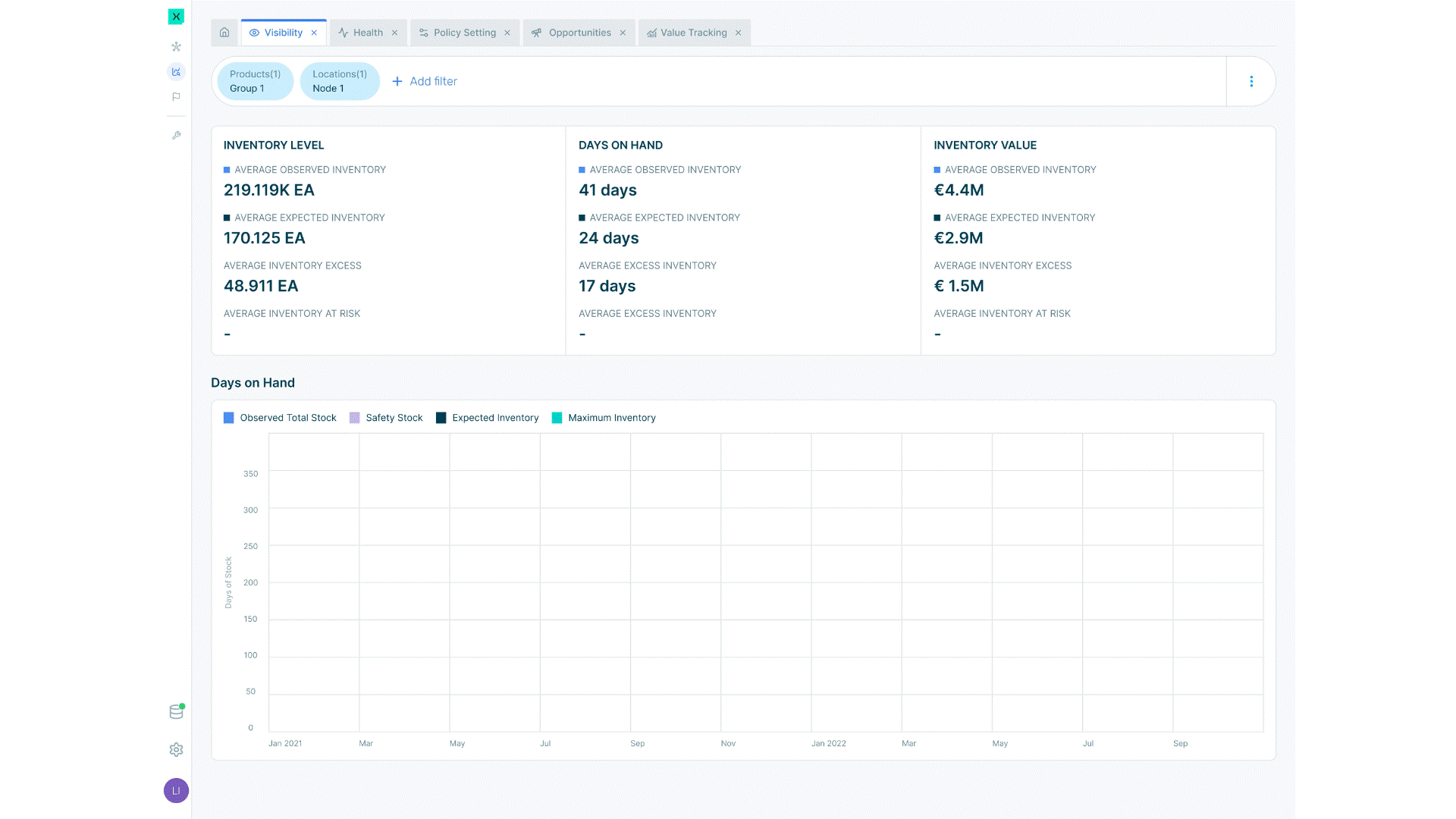Click the INVENTORY LEVEL heading
The height and width of the screenshot is (819, 1456).
click(x=274, y=145)
